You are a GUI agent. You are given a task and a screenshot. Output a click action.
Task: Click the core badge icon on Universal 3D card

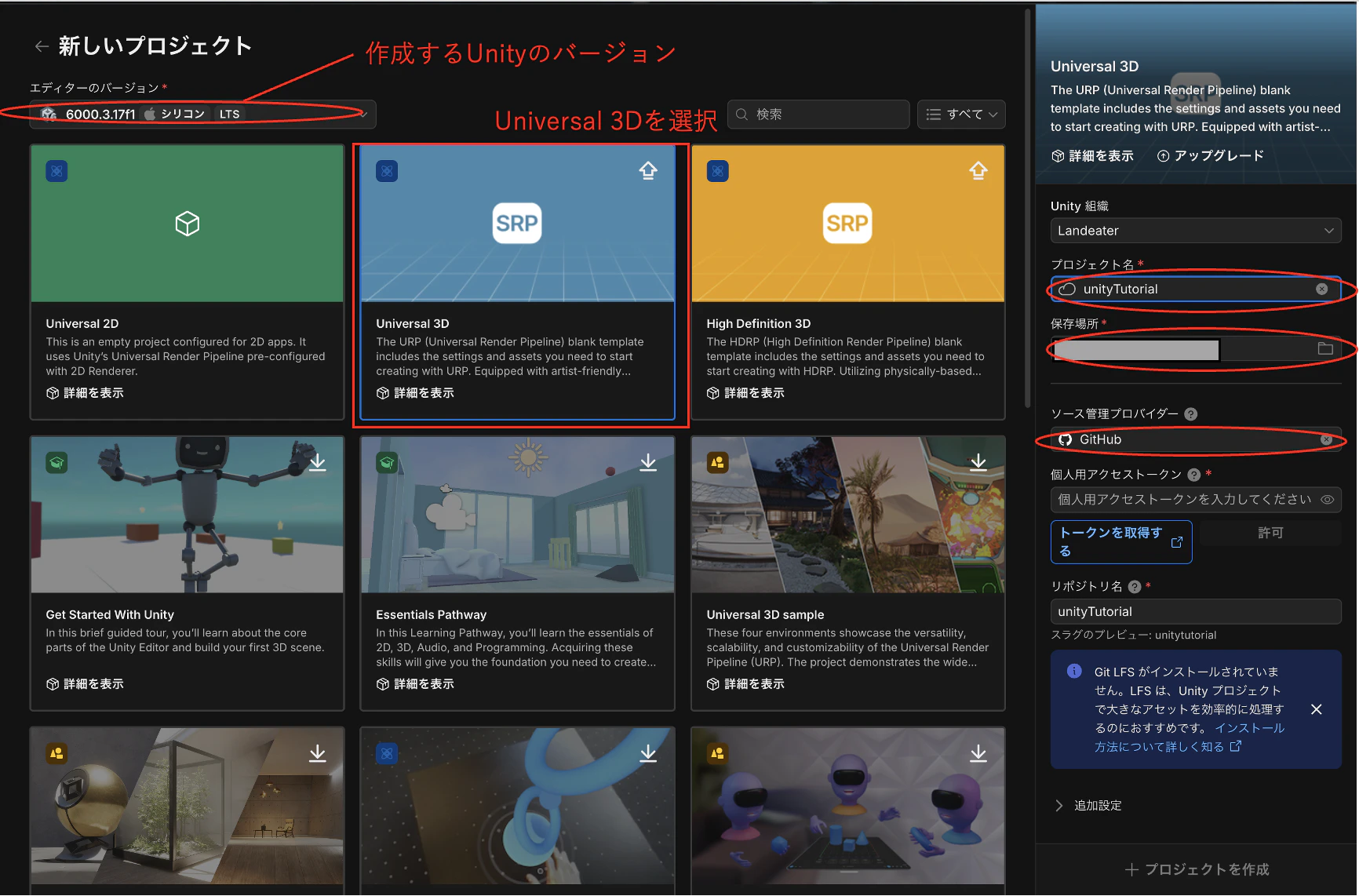click(387, 171)
